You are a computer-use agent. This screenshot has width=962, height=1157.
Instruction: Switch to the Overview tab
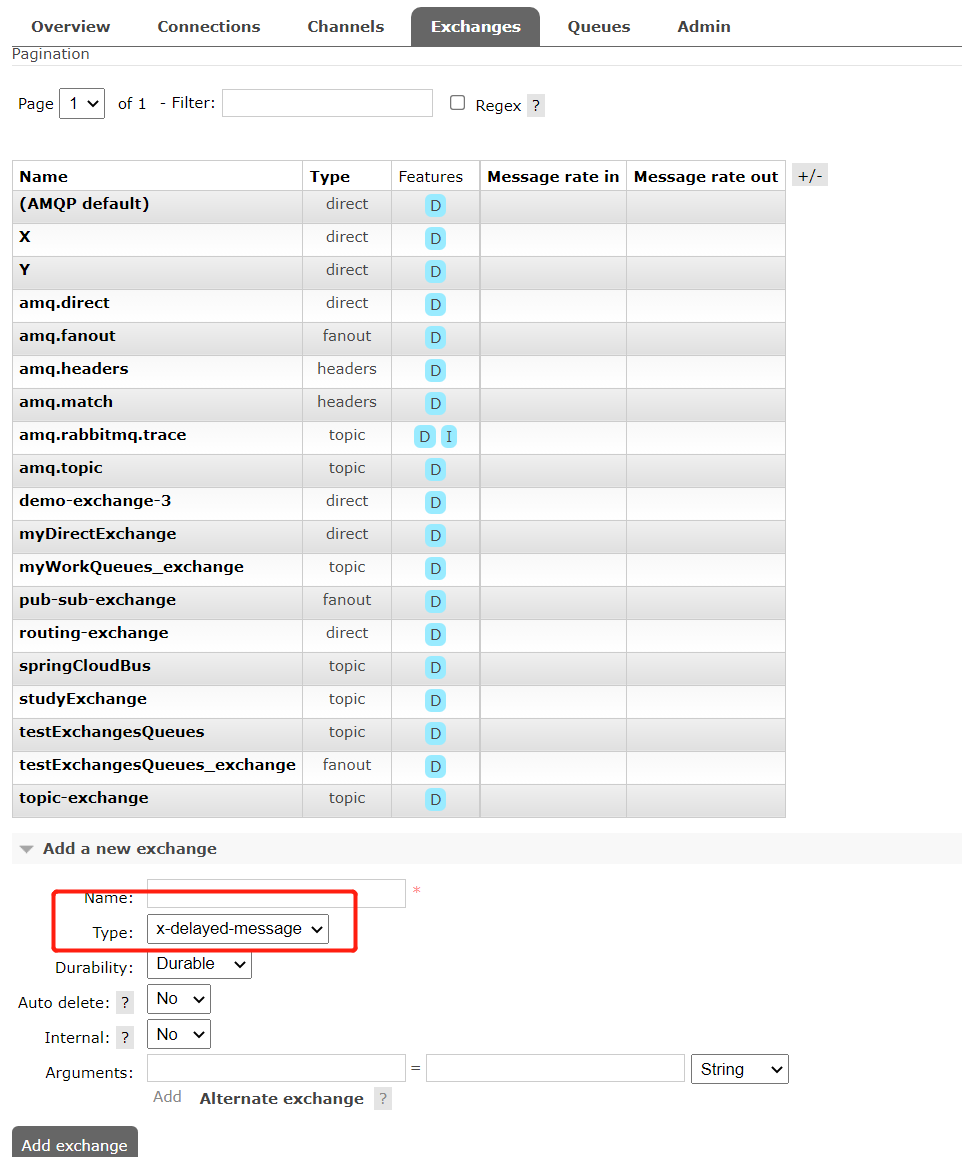pos(71,27)
